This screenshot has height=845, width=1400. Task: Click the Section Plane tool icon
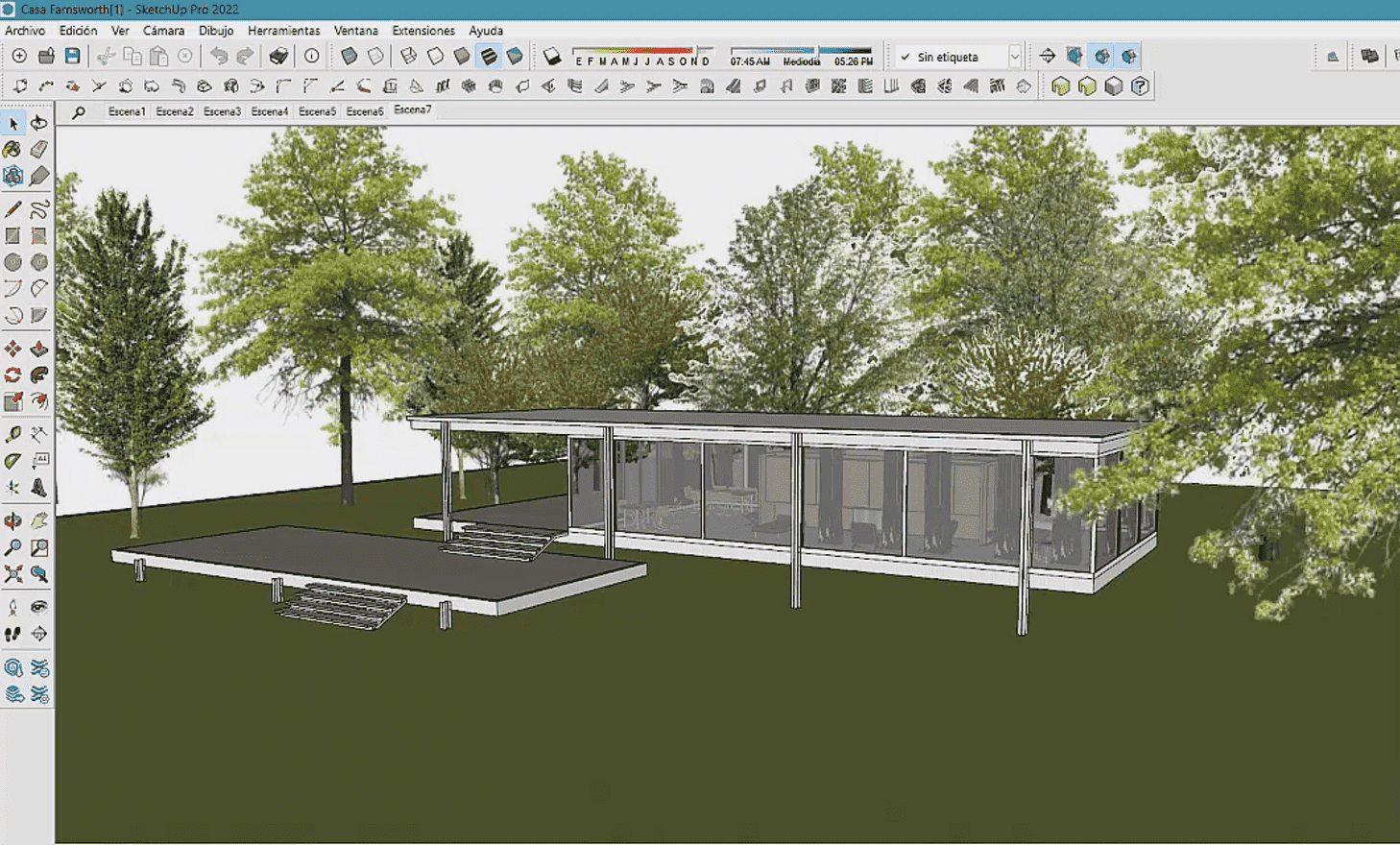pyautogui.click(x=1048, y=56)
